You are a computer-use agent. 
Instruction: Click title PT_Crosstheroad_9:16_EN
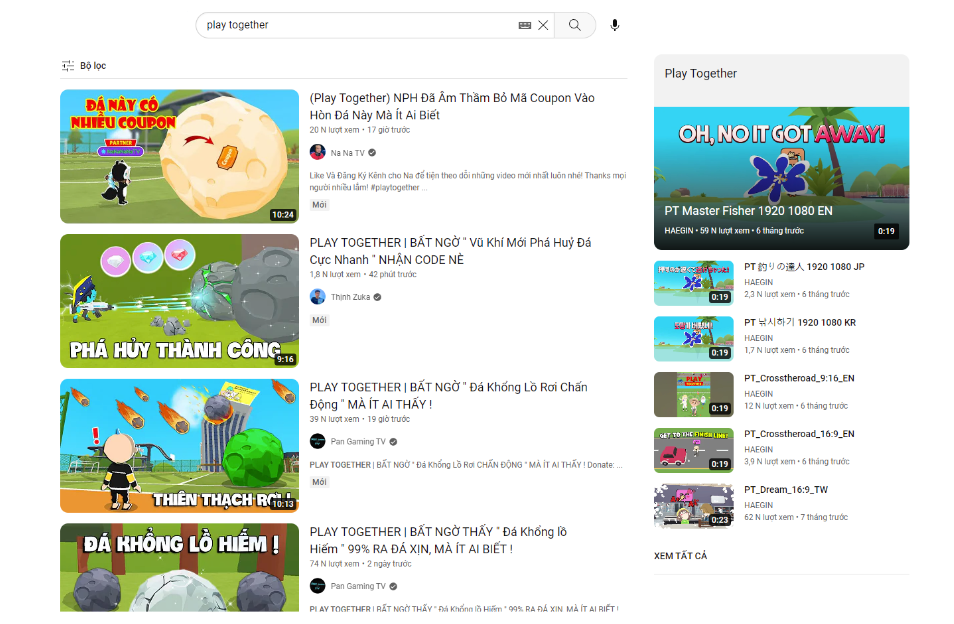pos(799,378)
